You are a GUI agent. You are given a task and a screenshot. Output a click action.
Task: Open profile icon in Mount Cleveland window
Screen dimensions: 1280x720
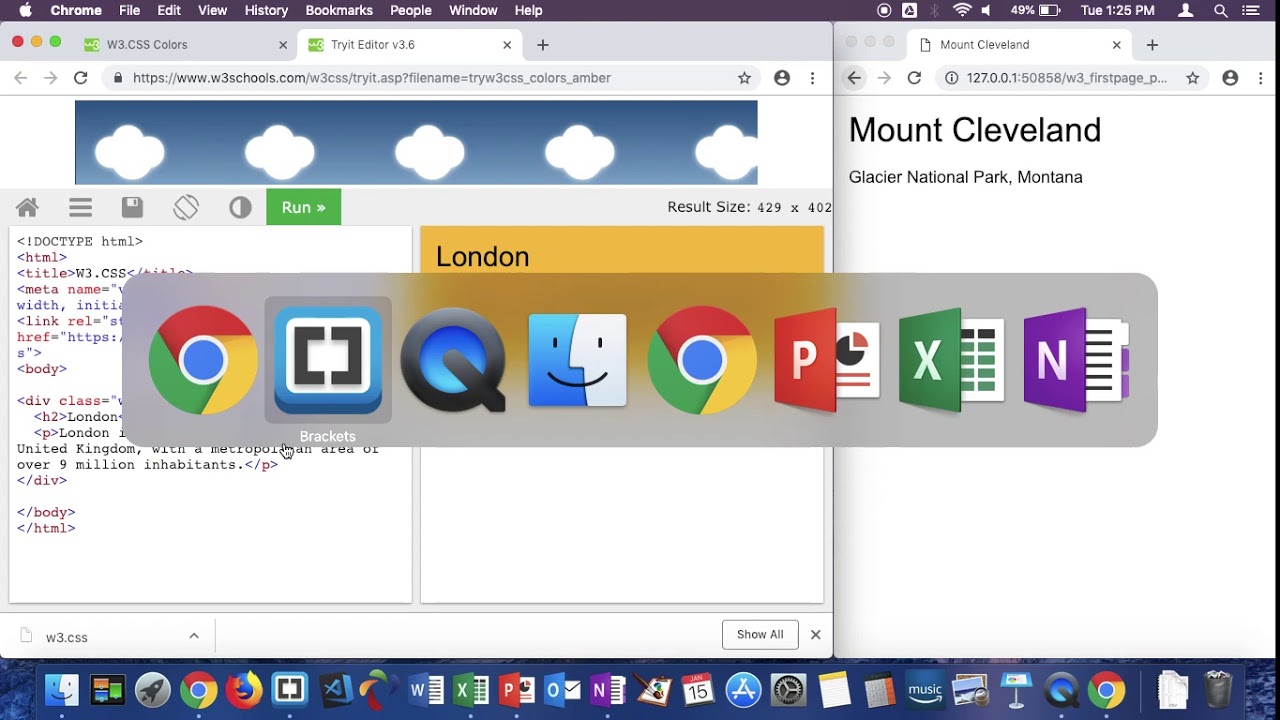[x=1231, y=78]
